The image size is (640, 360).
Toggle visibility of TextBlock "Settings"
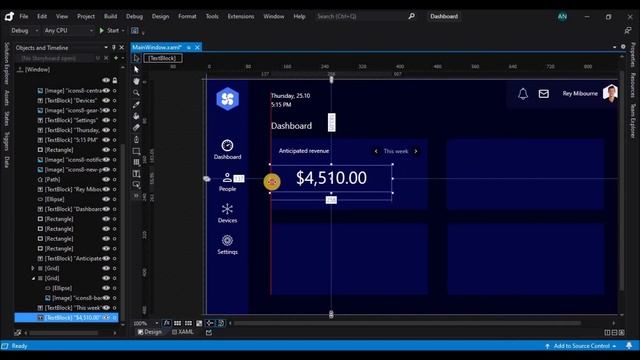click(106, 120)
